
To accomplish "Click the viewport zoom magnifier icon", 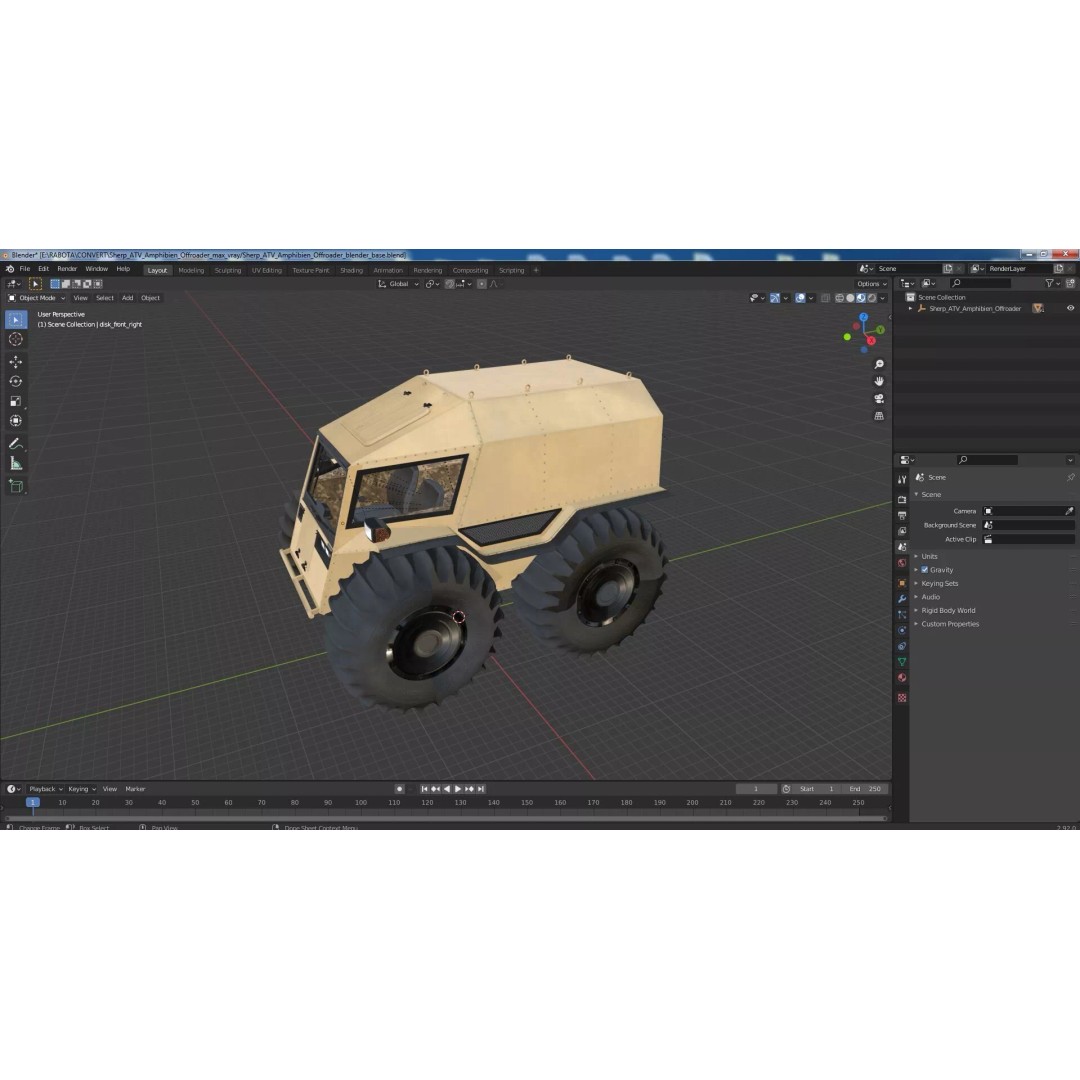I will coord(879,364).
